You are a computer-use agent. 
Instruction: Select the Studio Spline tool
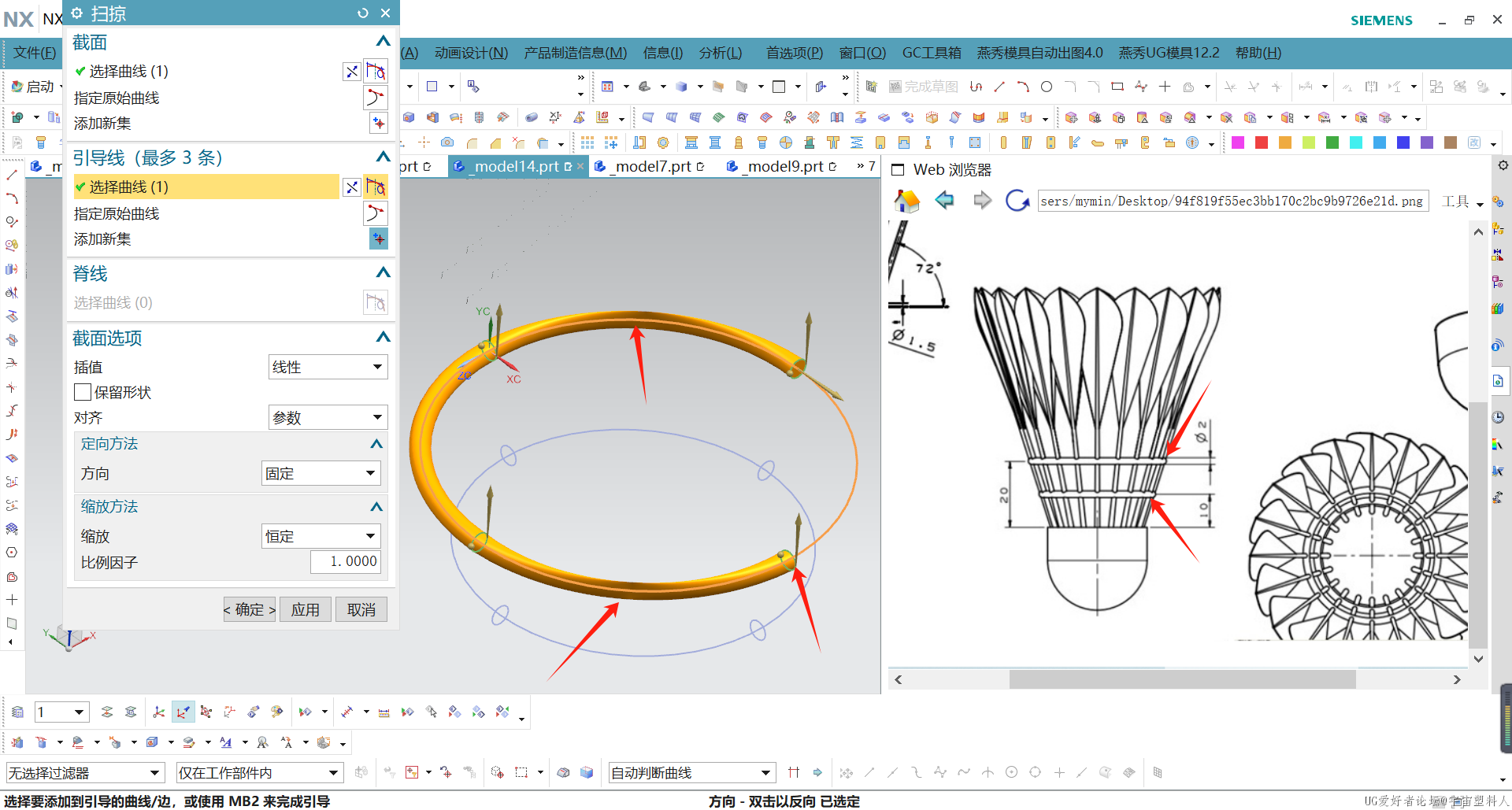(1141, 87)
